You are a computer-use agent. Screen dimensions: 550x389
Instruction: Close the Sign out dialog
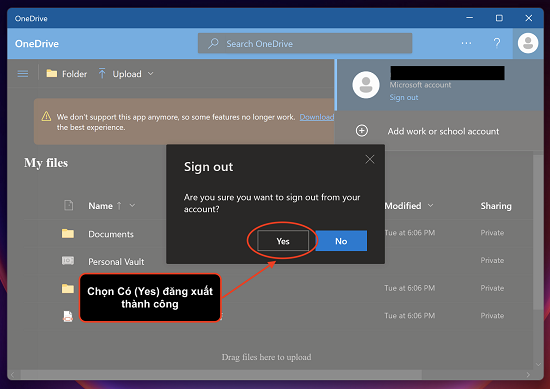pyautogui.click(x=370, y=159)
